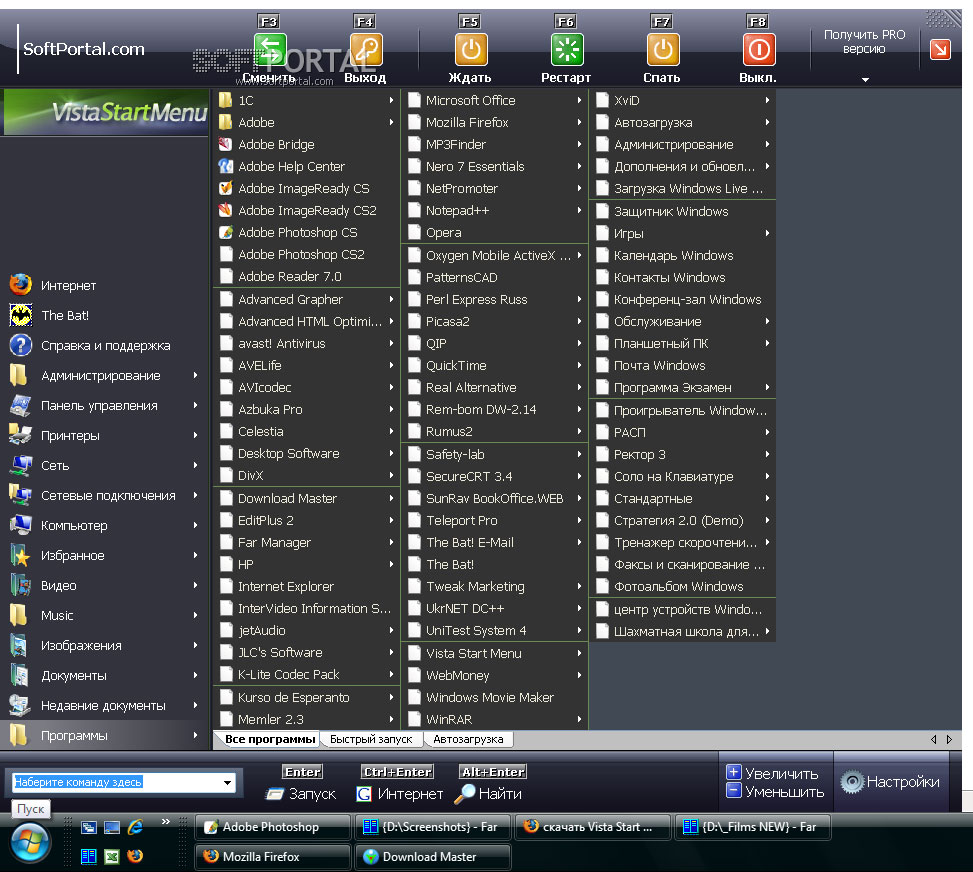Viewport: 973px width, 872px height.
Task: Open Компьютер in left panel
Action: pyautogui.click(x=104, y=525)
